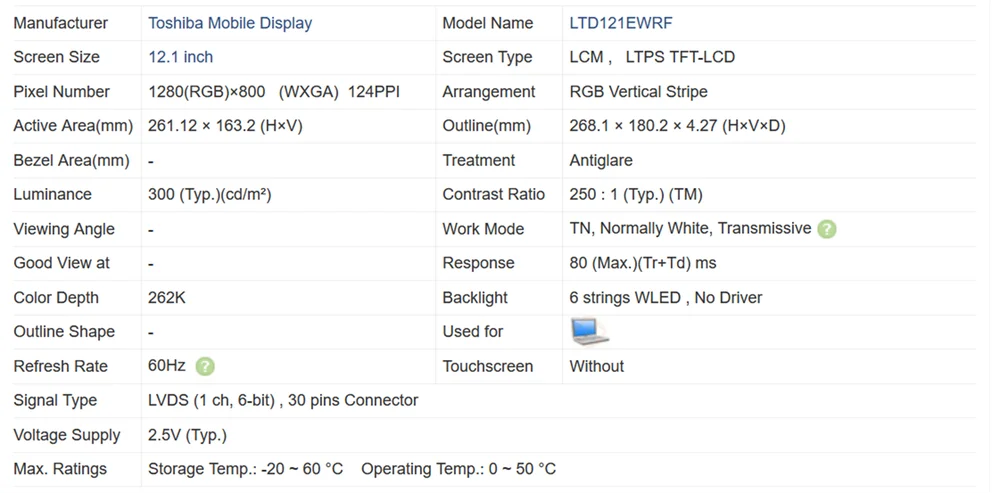Open the Toshiba Mobile Display manufacturer link
This screenshot has height=493, width=1000.
click(x=230, y=23)
